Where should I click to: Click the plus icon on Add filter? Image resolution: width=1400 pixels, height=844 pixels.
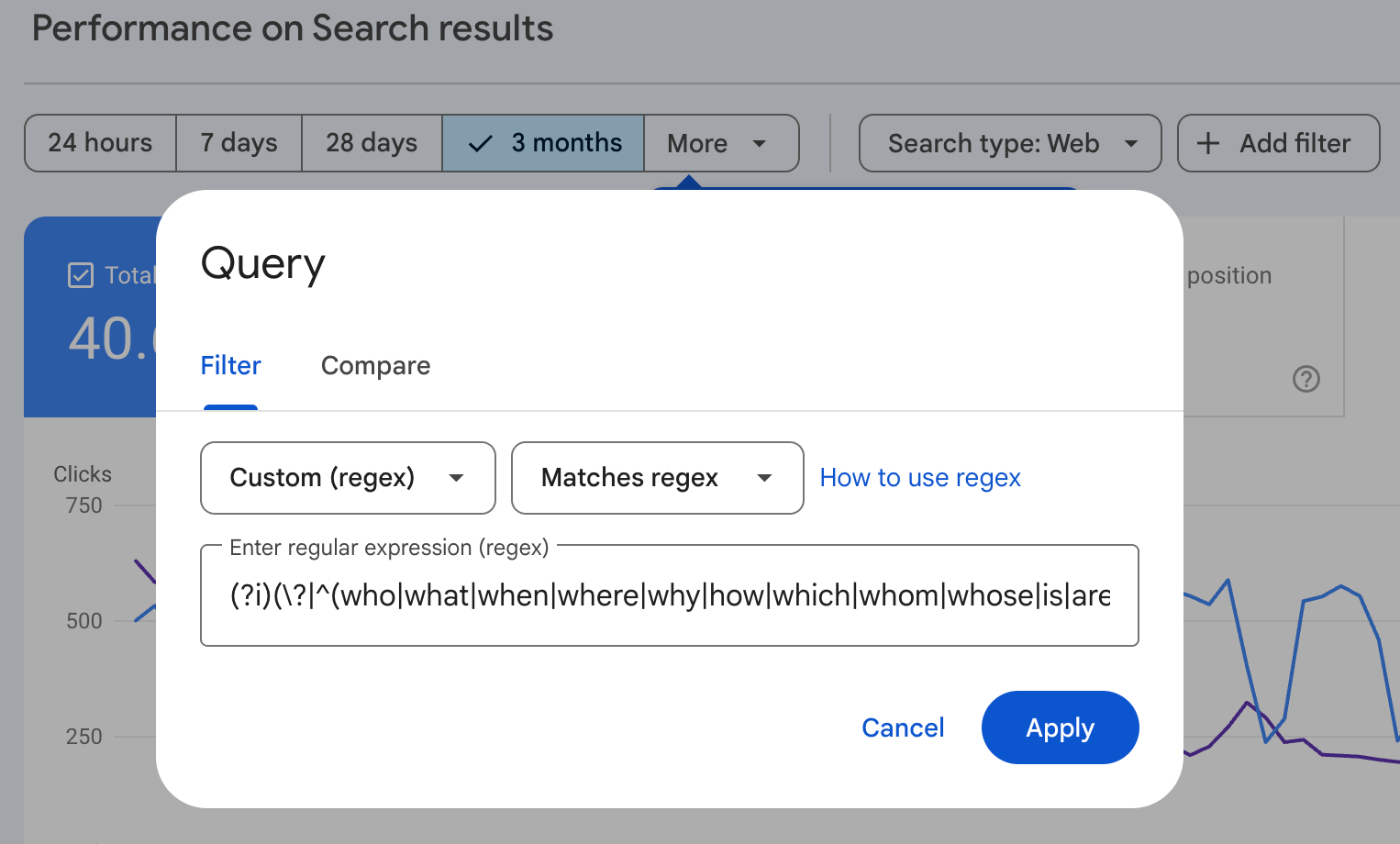click(1208, 143)
